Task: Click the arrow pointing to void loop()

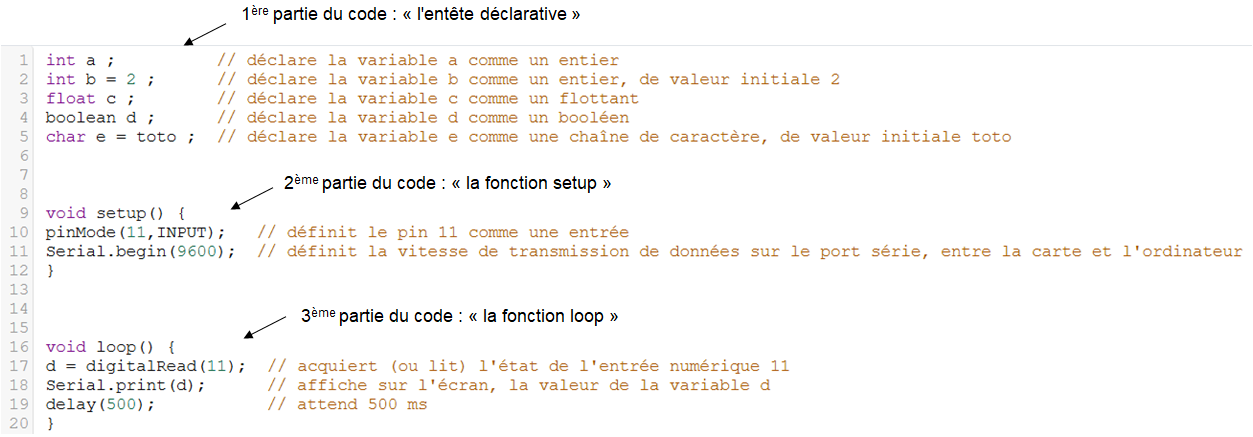Action: (x=265, y=328)
